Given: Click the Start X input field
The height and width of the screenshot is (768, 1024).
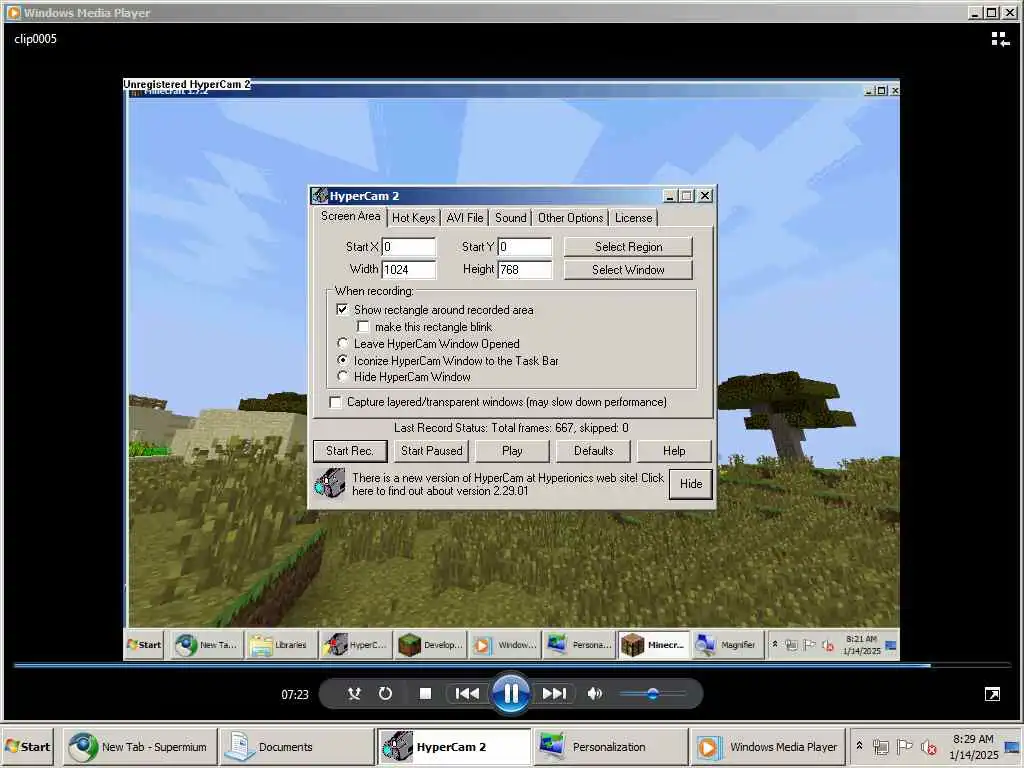Looking at the screenshot, I should coord(408,247).
